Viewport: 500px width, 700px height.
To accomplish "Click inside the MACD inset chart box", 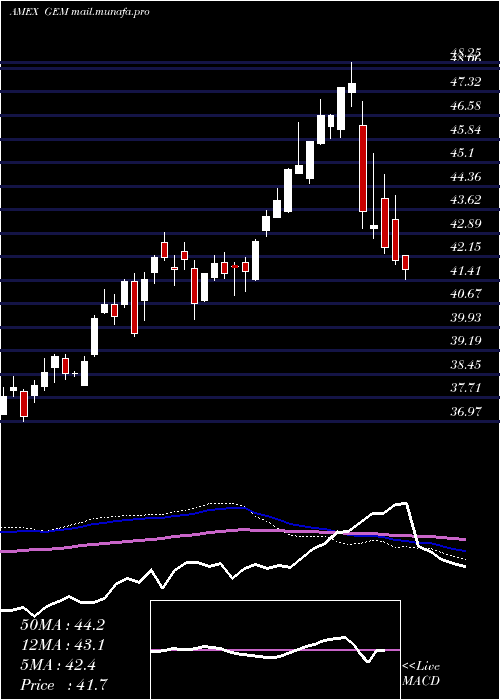I will point(275,650).
